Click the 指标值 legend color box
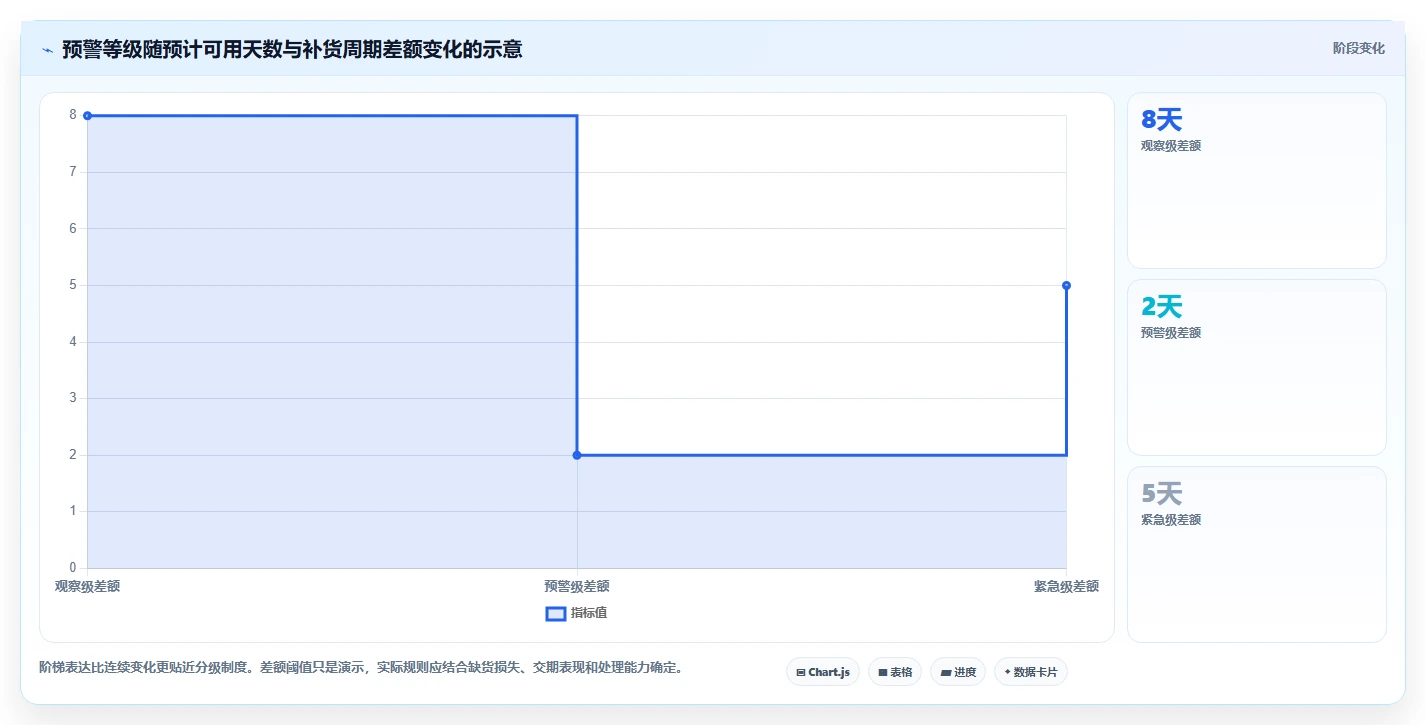 point(556,613)
